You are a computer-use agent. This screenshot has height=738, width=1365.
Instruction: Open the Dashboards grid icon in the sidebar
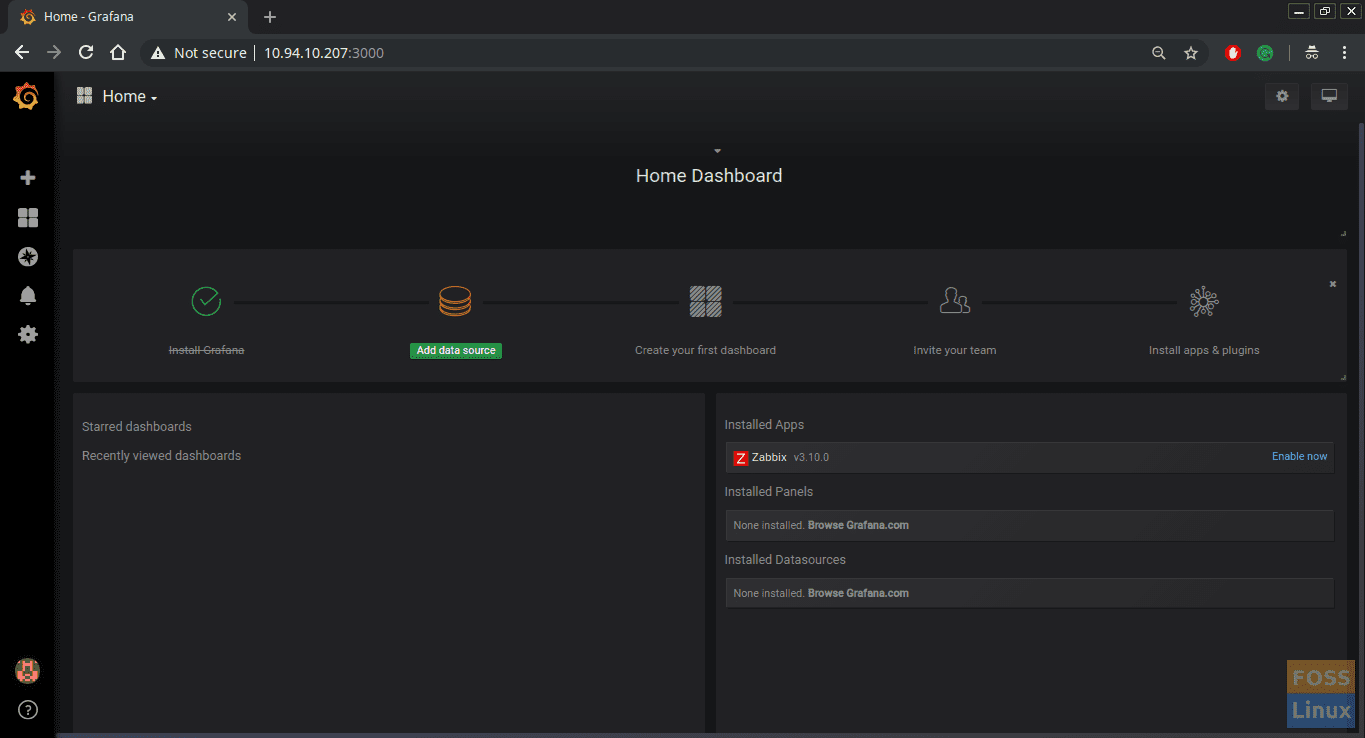[x=28, y=217]
